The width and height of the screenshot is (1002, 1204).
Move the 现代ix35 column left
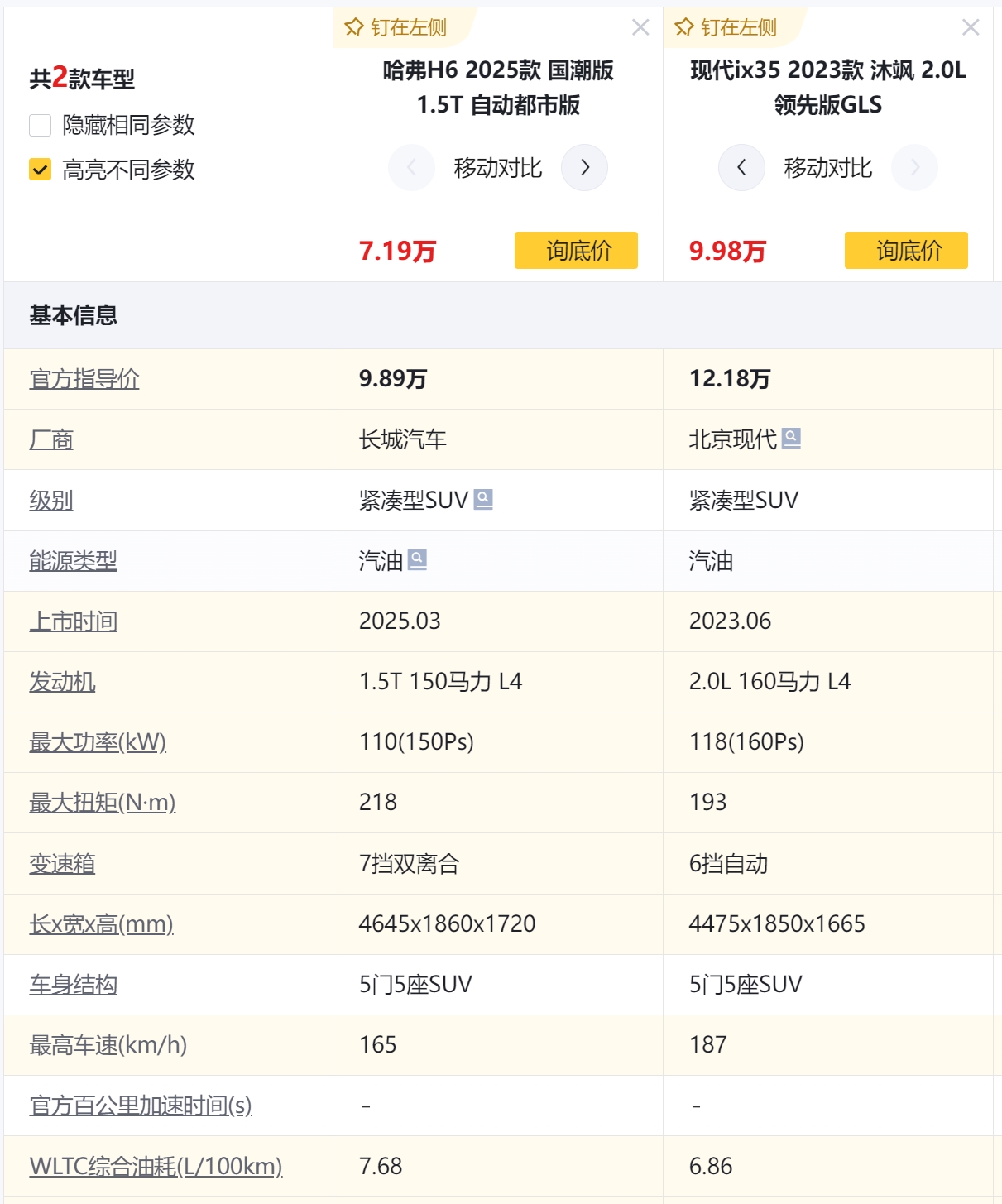coord(741,168)
